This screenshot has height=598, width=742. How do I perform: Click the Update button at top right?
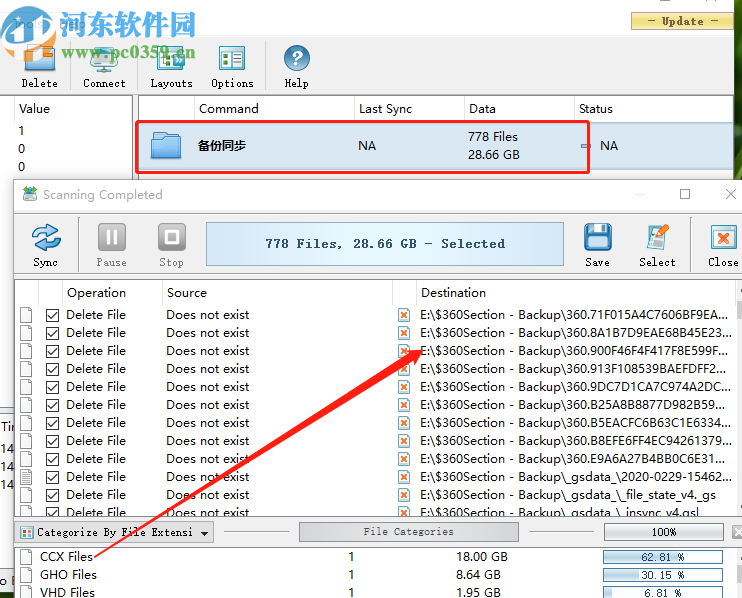coord(682,21)
